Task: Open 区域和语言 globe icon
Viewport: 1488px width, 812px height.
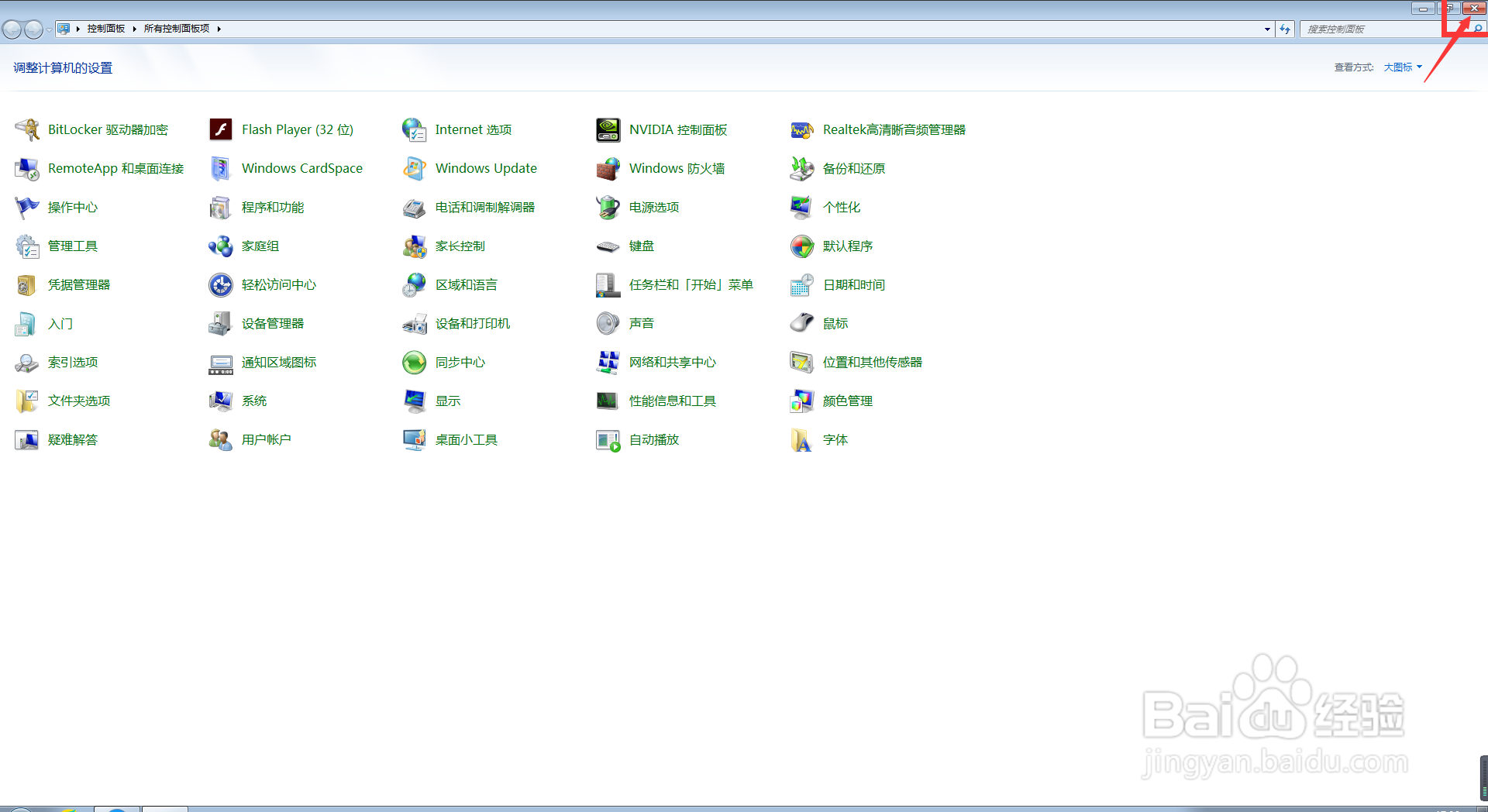Action: 415,284
